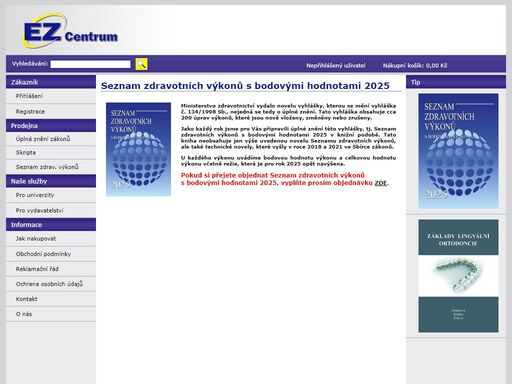Screen dimensions: 512x384
Task: Click Nepřihlášený uživatel status text
Action: [336, 66]
